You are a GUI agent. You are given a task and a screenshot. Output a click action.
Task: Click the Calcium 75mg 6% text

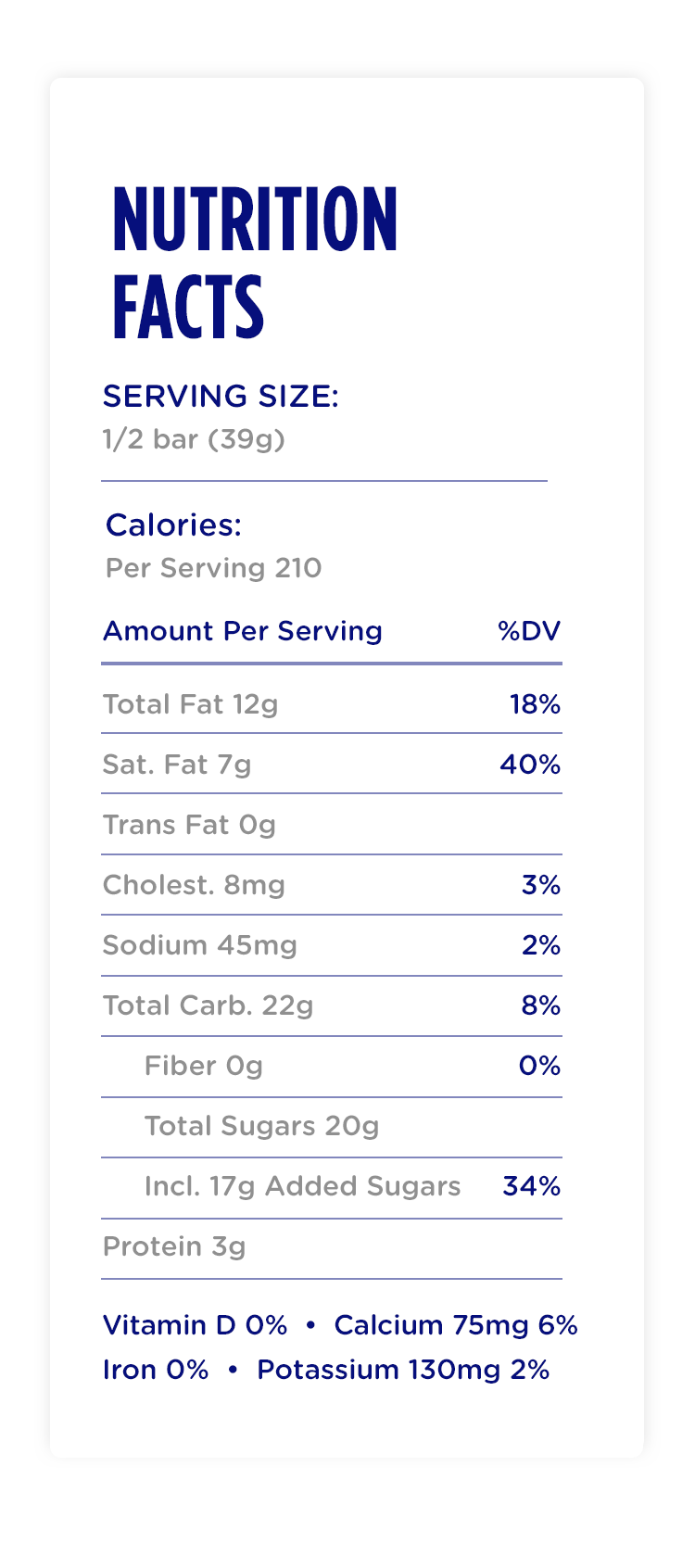[x=455, y=1325]
